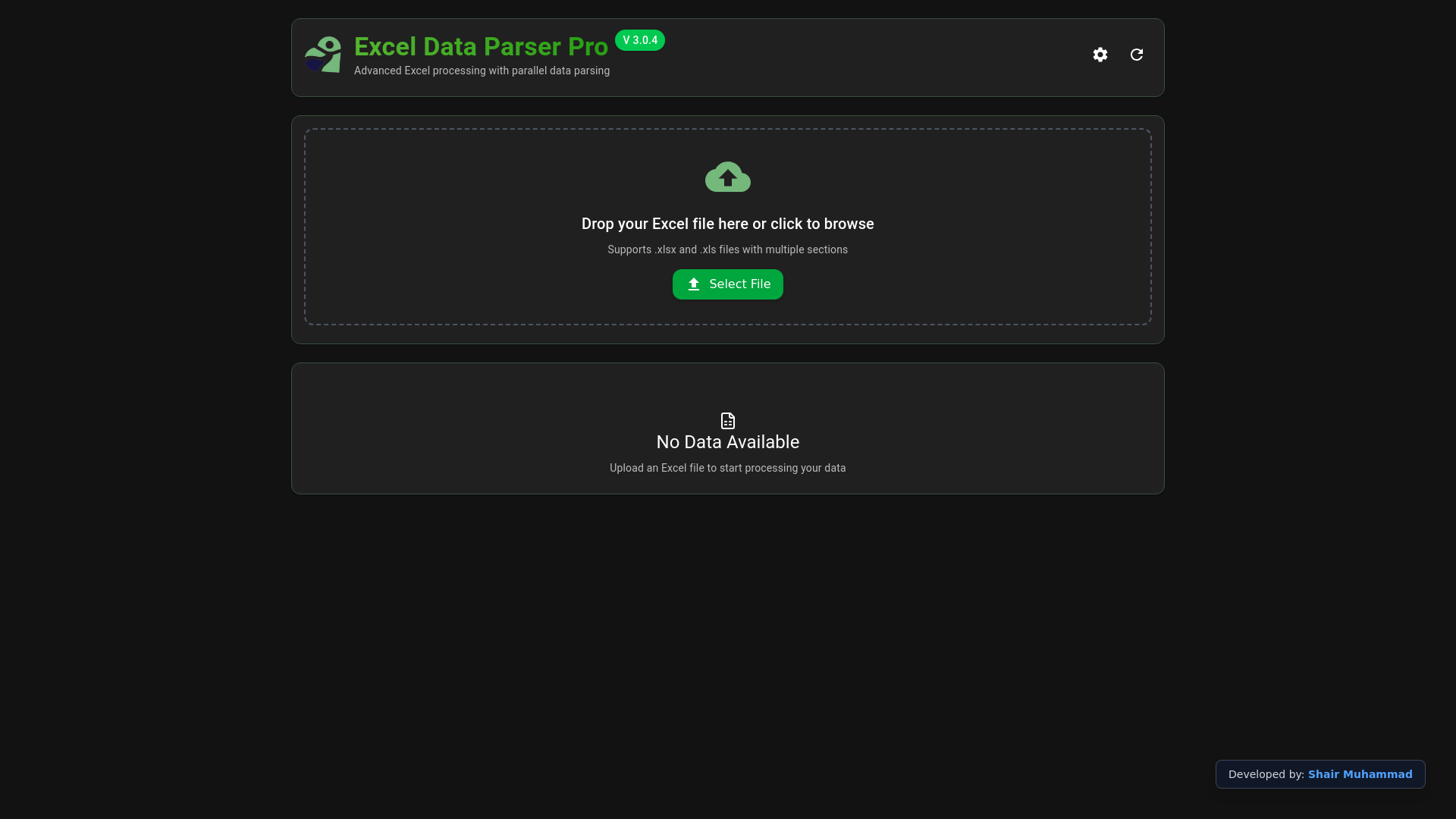Click the 'Excel Data Parser Pro' title
The width and height of the screenshot is (1456, 819).
(481, 46)
